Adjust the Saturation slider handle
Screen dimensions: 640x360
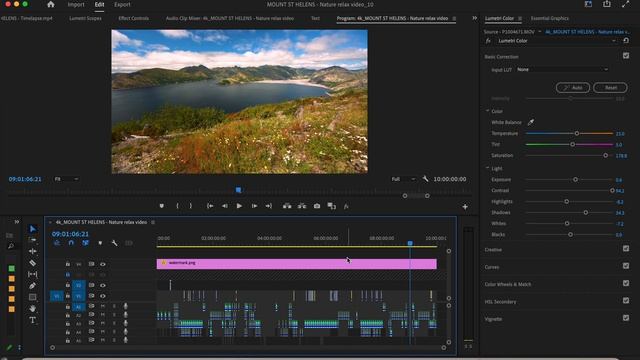605,156
